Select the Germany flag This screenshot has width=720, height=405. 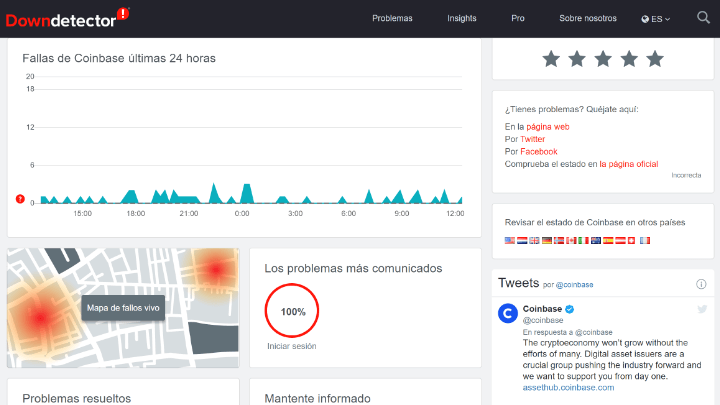point(547,240)
